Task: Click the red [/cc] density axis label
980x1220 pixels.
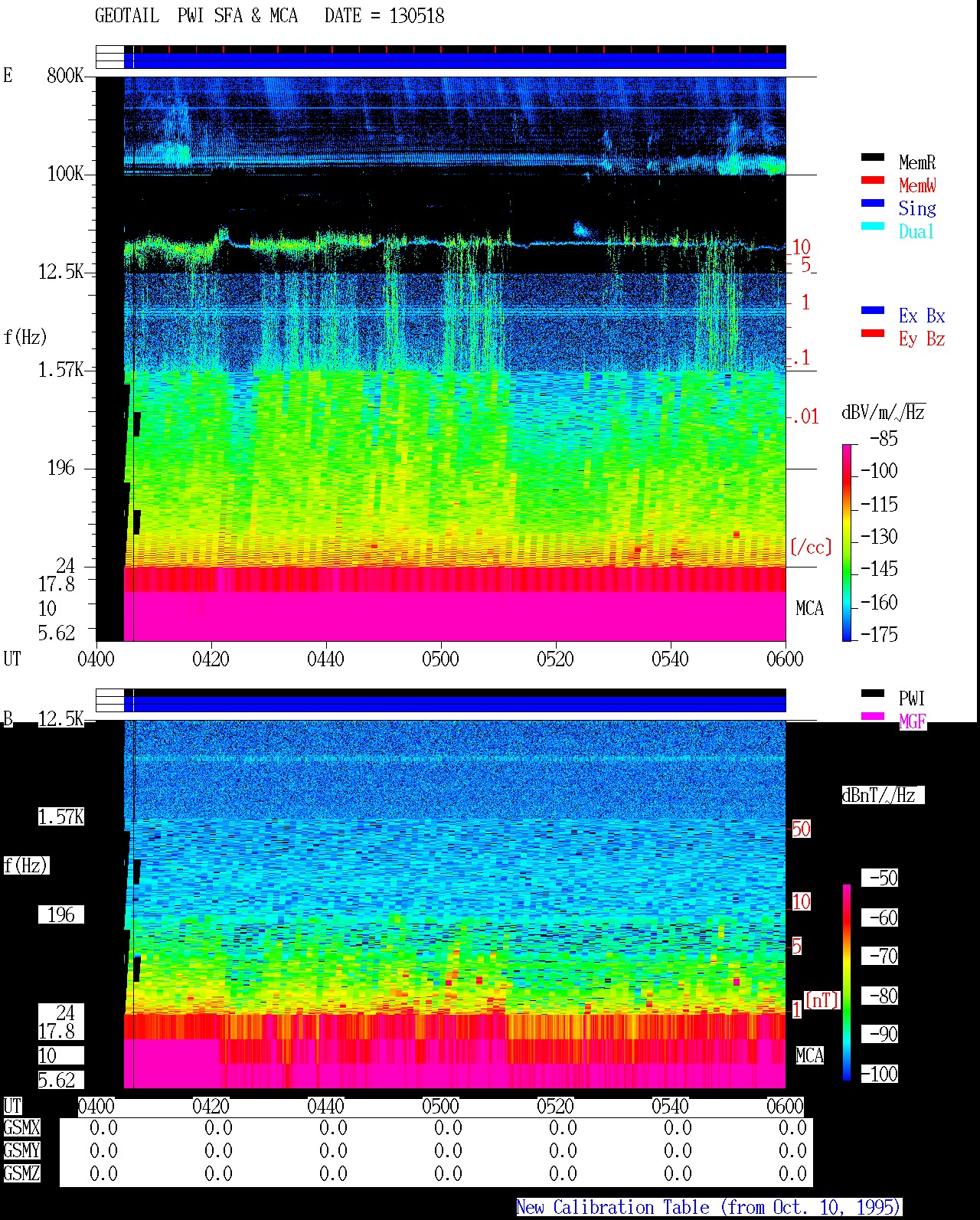Action: tap(811, 547)
